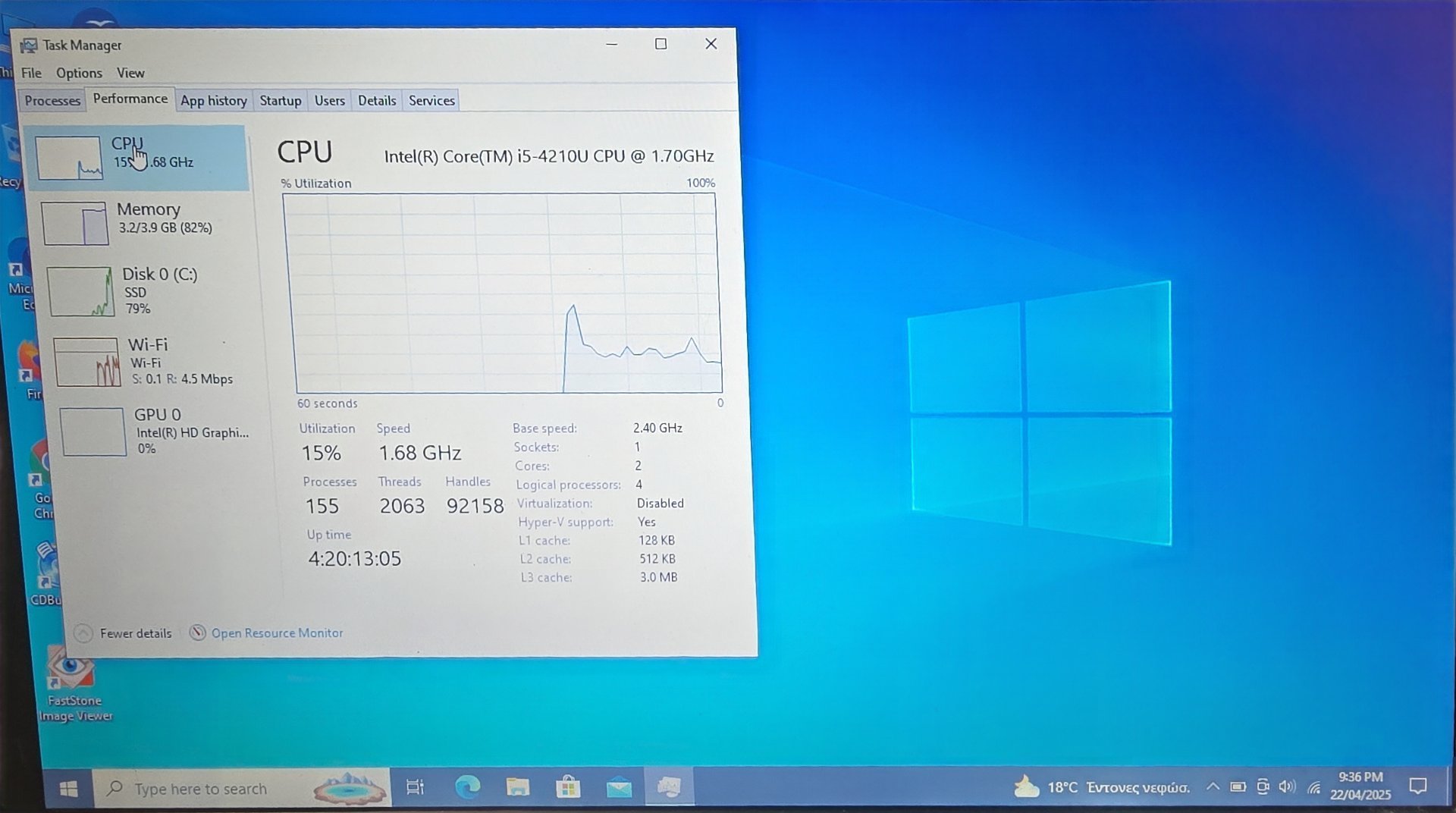Open Resource Monitor link
Viewport: 1456px width, 813px height.
[x=266, y=633]
